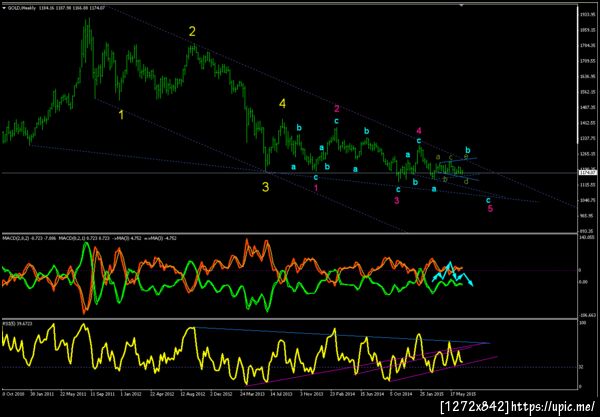Click the 3 Nov 2013 date label
The width and height of the screenshot is (600, 417).
(x=312, y=394)
